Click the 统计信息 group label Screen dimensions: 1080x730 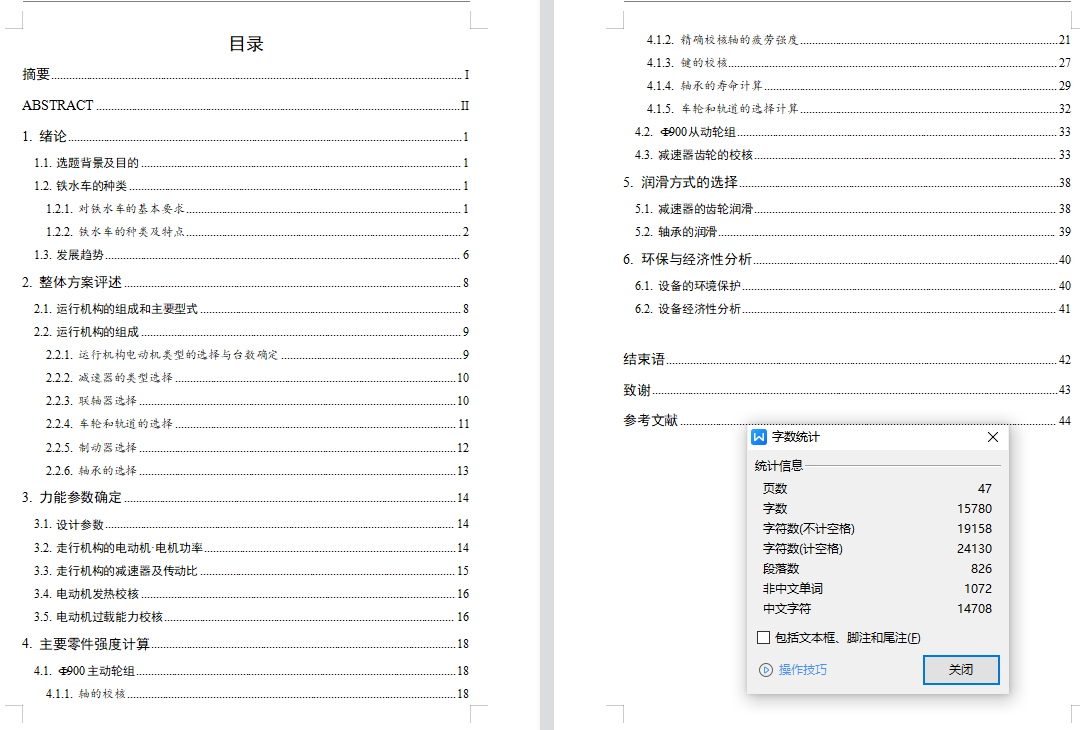(x=778, y=466)
